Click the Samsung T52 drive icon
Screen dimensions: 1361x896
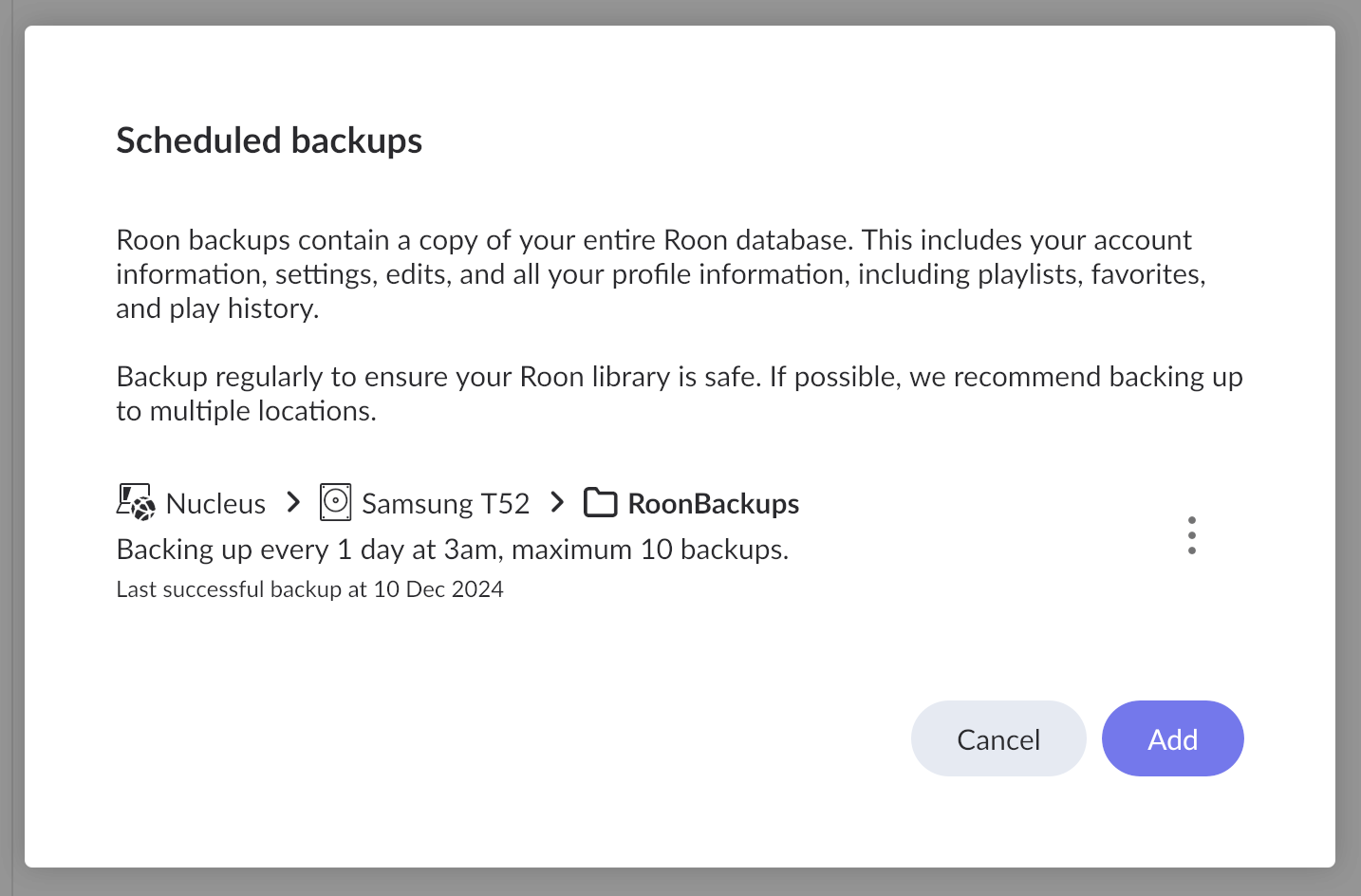pos(335,502)
